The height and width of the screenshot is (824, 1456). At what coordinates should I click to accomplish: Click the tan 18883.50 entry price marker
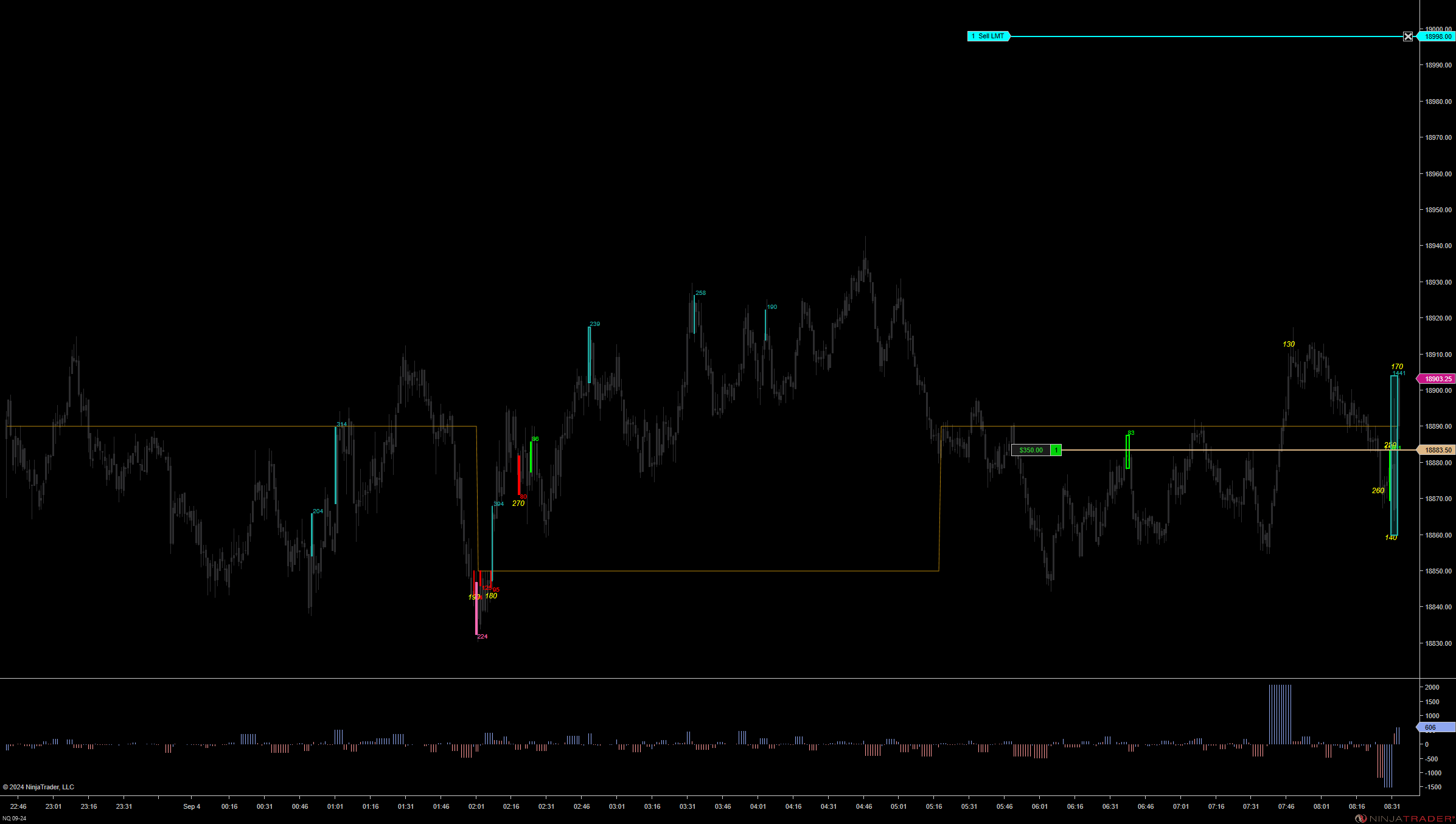point(1437,450)
